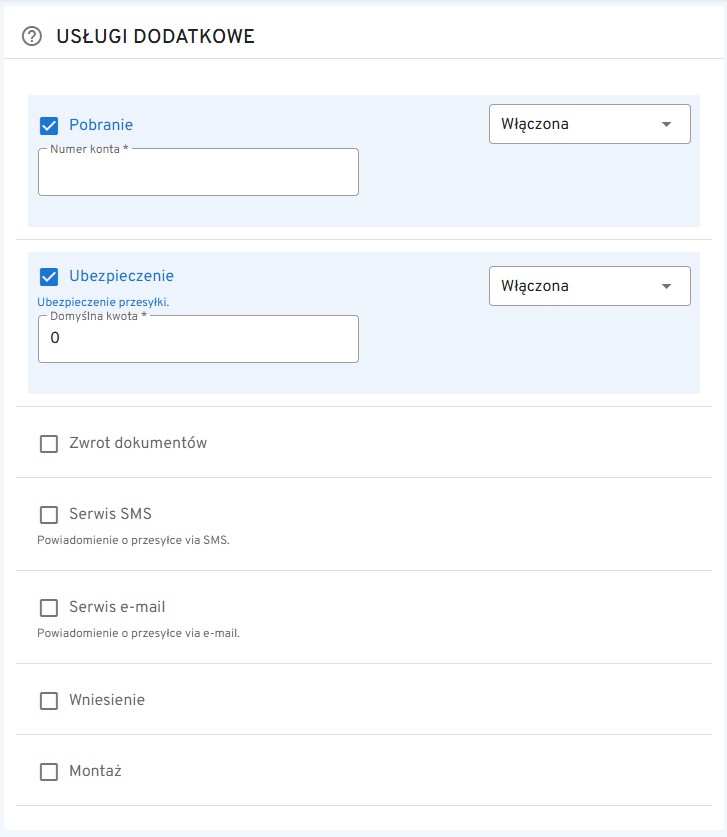Click the Domyślna kwota input field
Screen dimensions: 727x837
(x=198, y=339)
